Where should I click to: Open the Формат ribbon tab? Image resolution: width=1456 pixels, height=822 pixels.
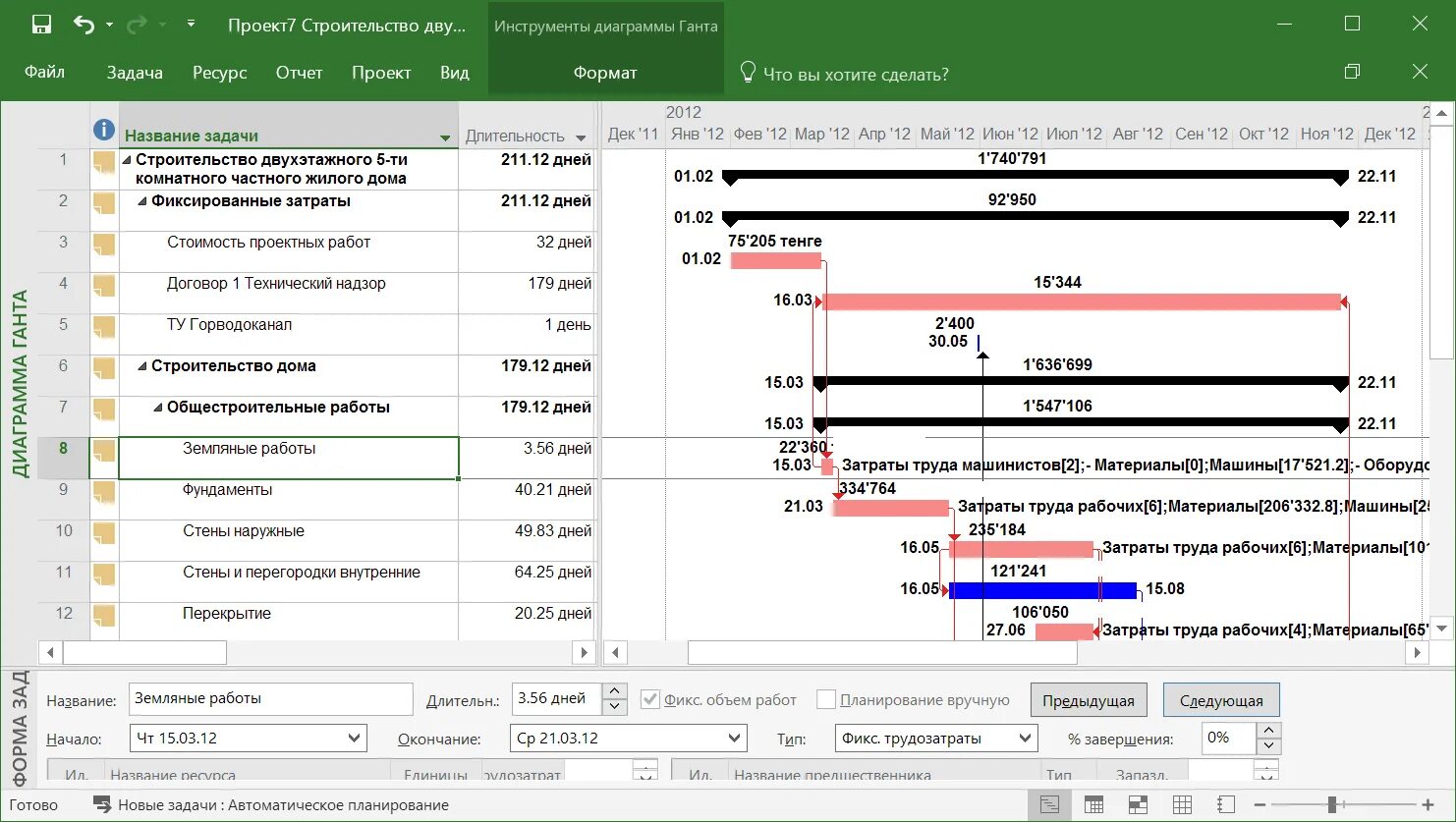pos(605,73)
